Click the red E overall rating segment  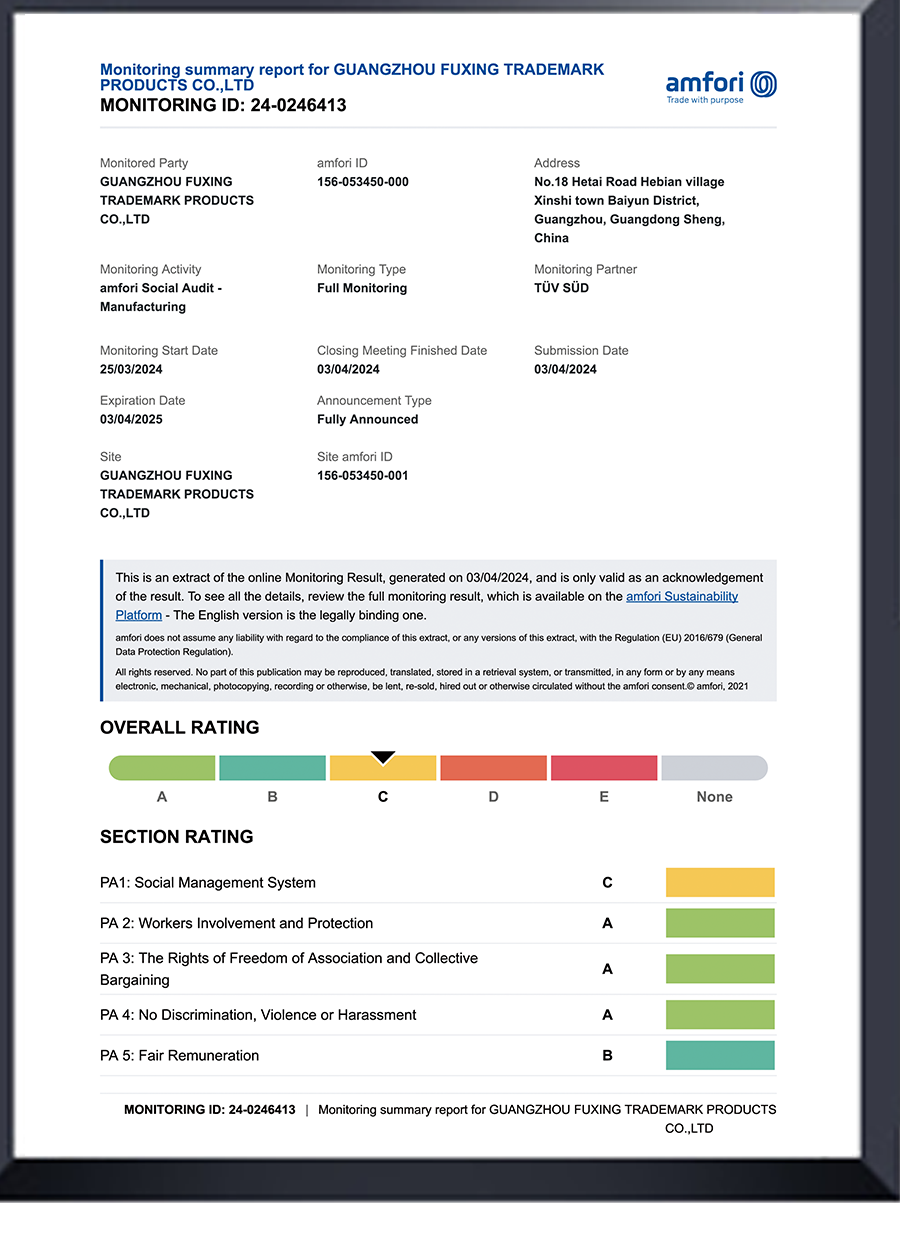pos(604,768)
